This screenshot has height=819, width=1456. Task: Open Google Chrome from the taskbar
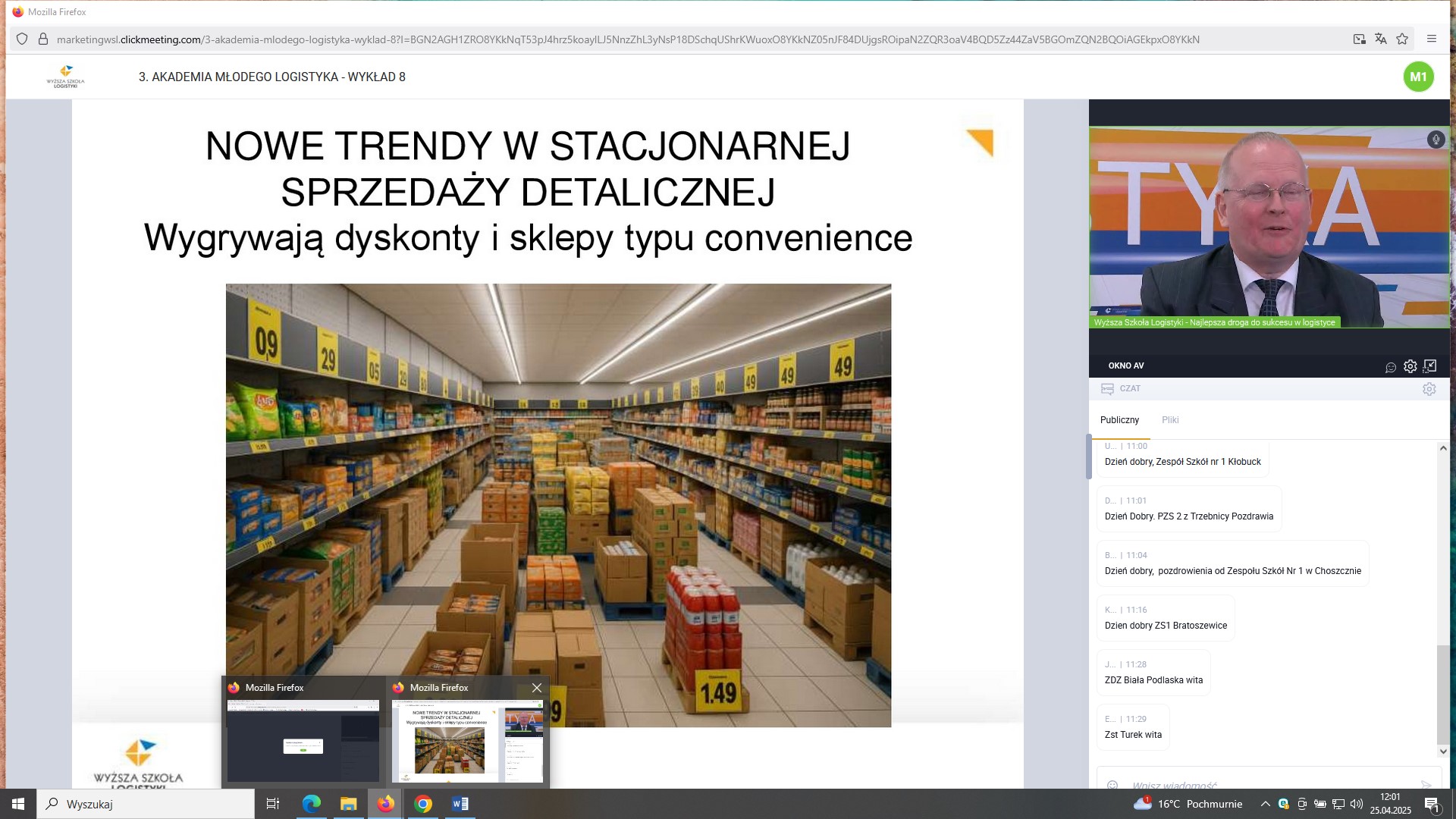(x=423, y=804)
